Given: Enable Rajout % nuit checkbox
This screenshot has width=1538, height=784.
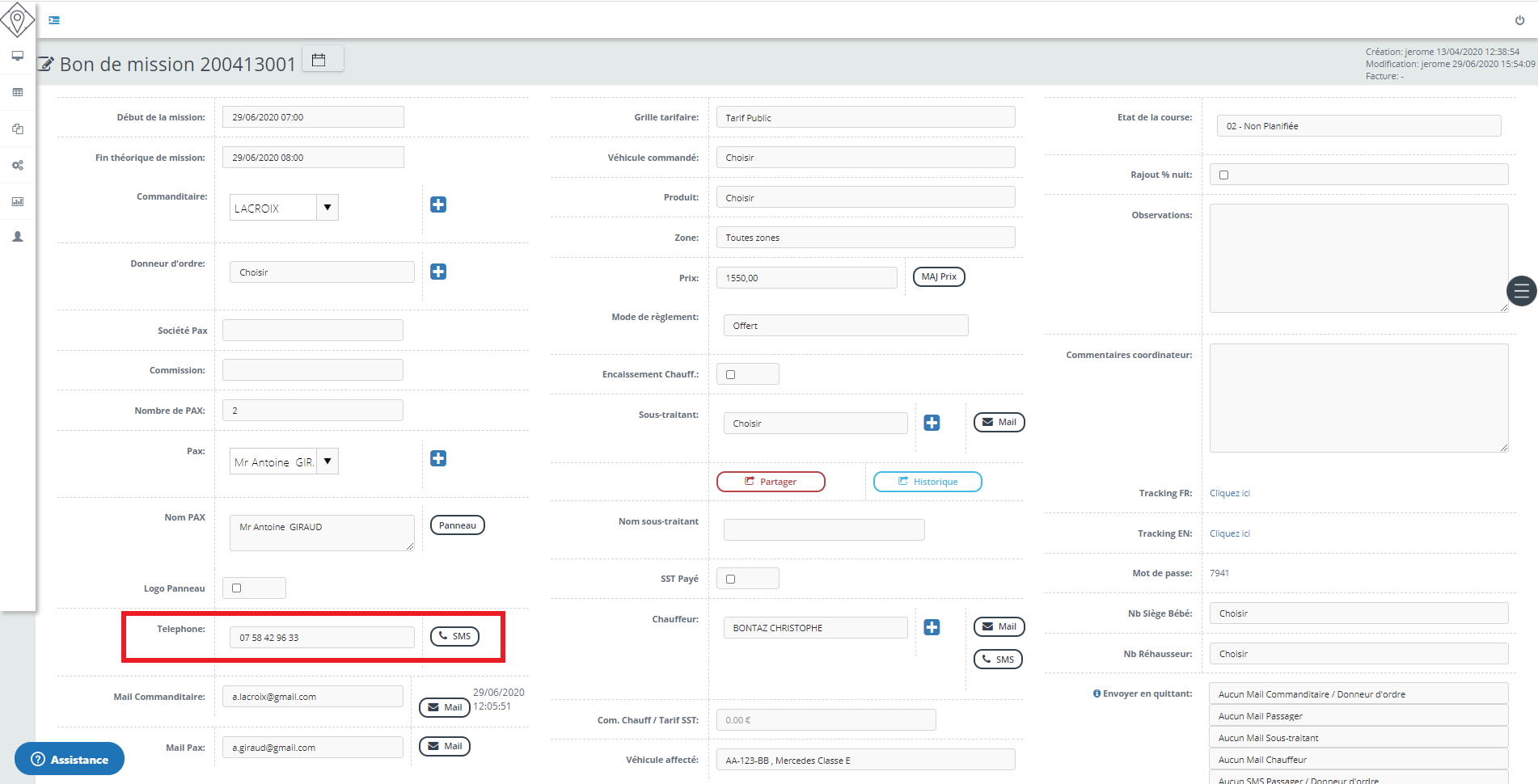Looking at the screenshot, I should tap(1223, 175).
